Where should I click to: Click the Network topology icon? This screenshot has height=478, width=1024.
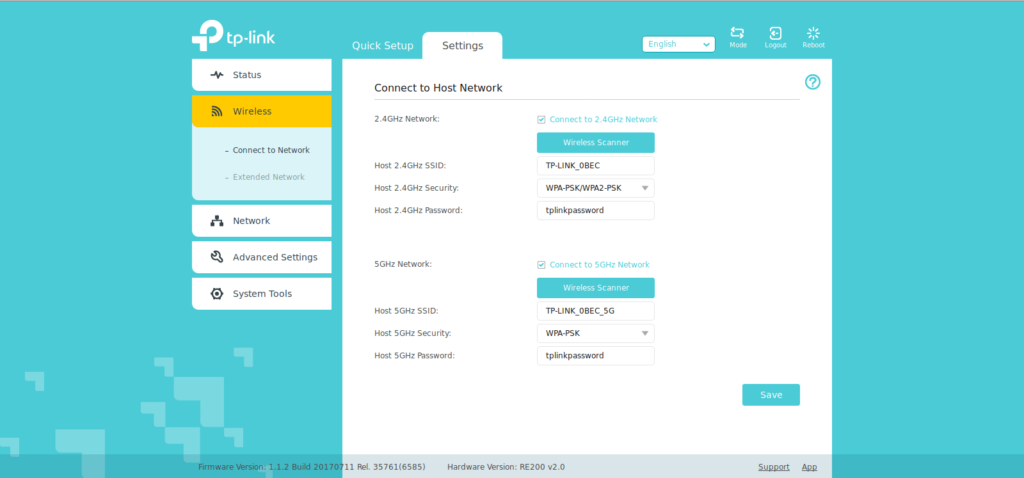(x=217, y=221)
